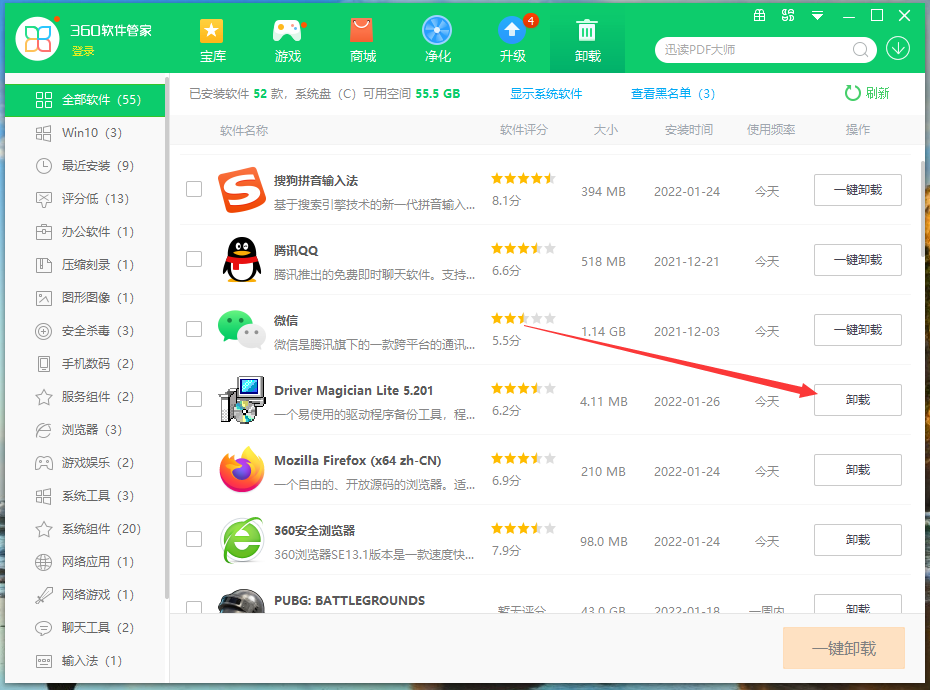Open the 升级 upgrade tab
Image resolution: width=930 pixels, height=690 pixels.
[512, 41]
